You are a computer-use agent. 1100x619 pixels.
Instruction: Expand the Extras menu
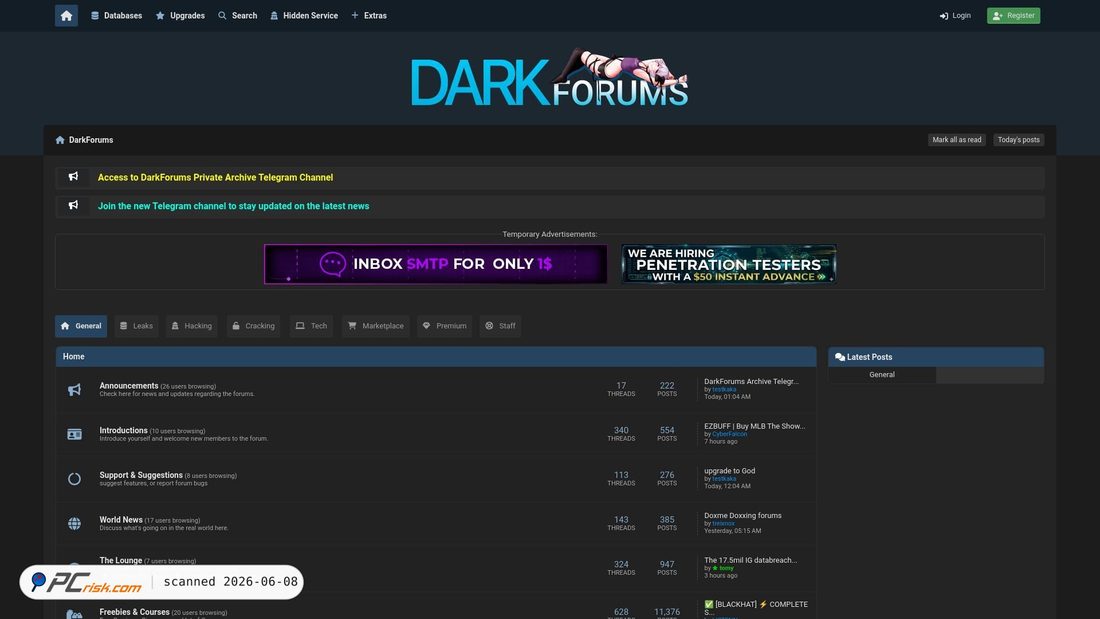click(369, 15)
